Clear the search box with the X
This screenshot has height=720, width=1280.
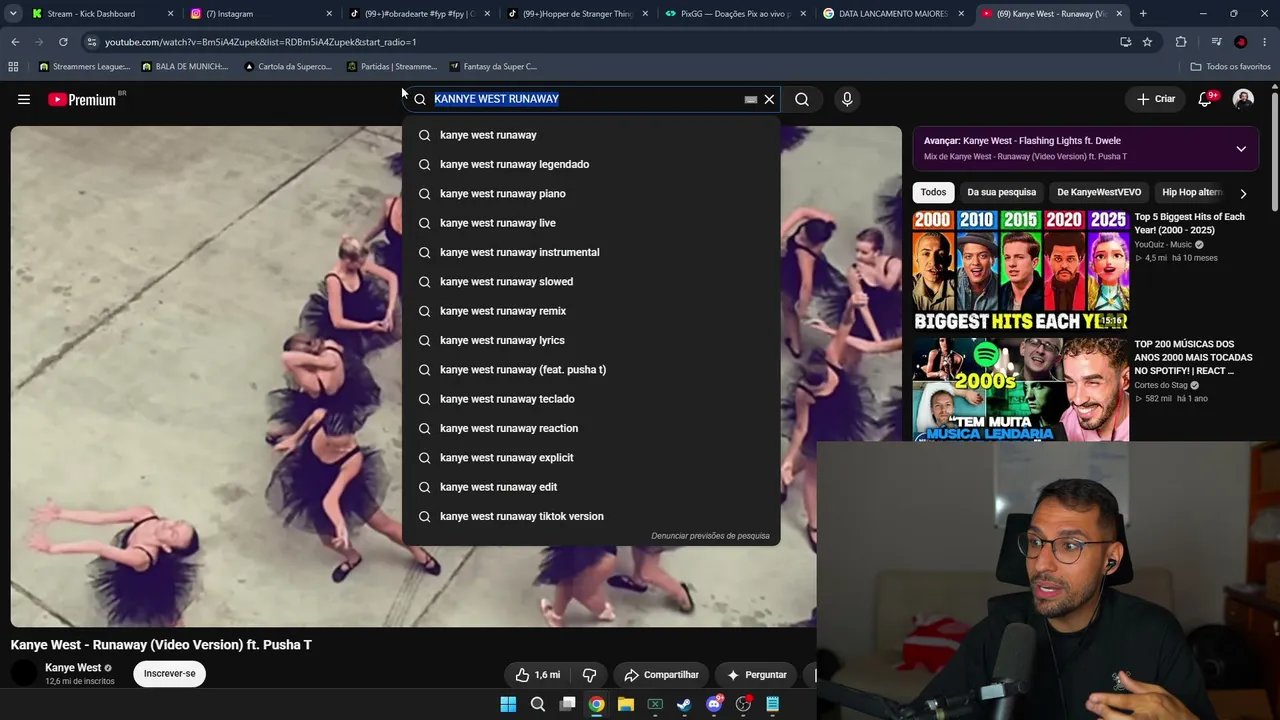[769, 99]
